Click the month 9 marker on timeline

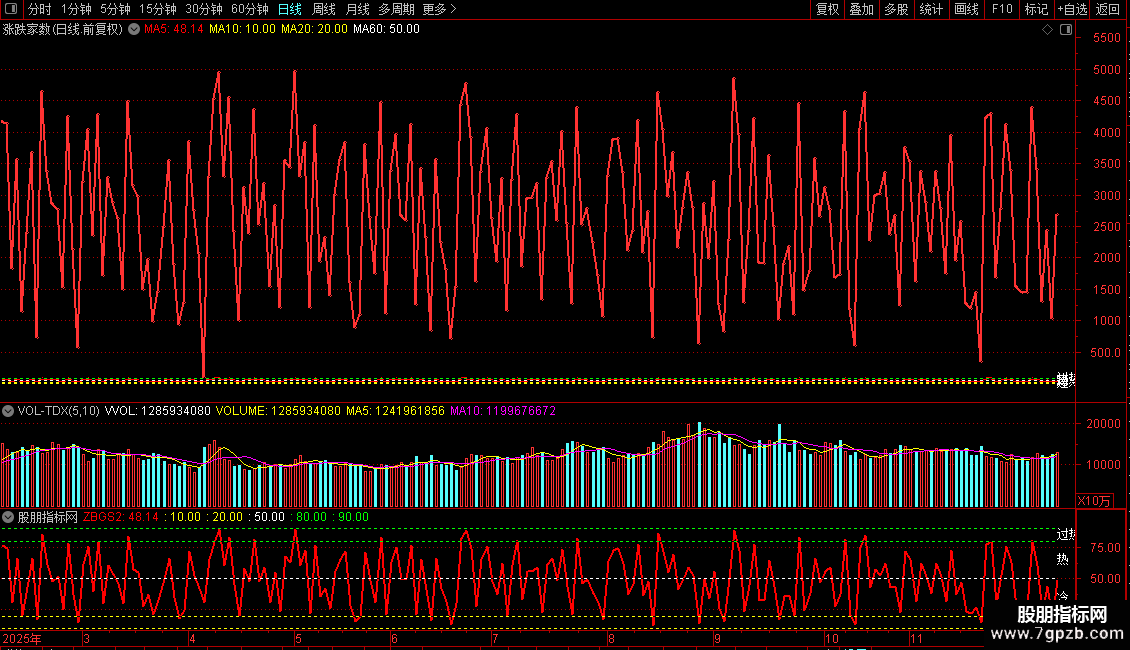[x=716, y=638]
